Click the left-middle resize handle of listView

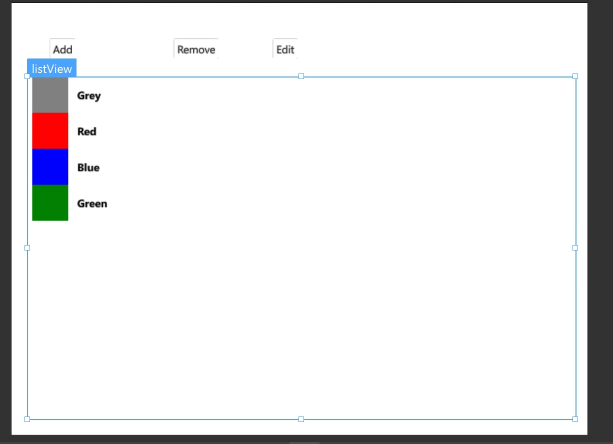point(27,248)
